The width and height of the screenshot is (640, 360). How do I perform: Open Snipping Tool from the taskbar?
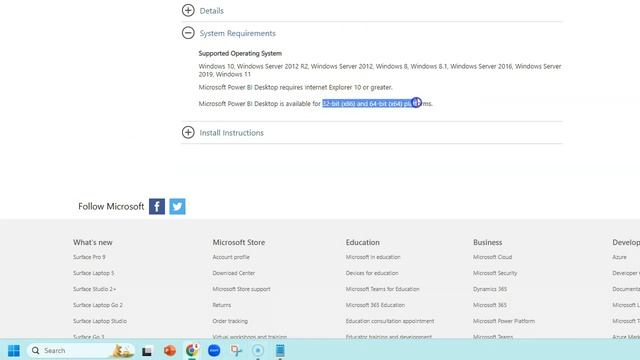236,350
